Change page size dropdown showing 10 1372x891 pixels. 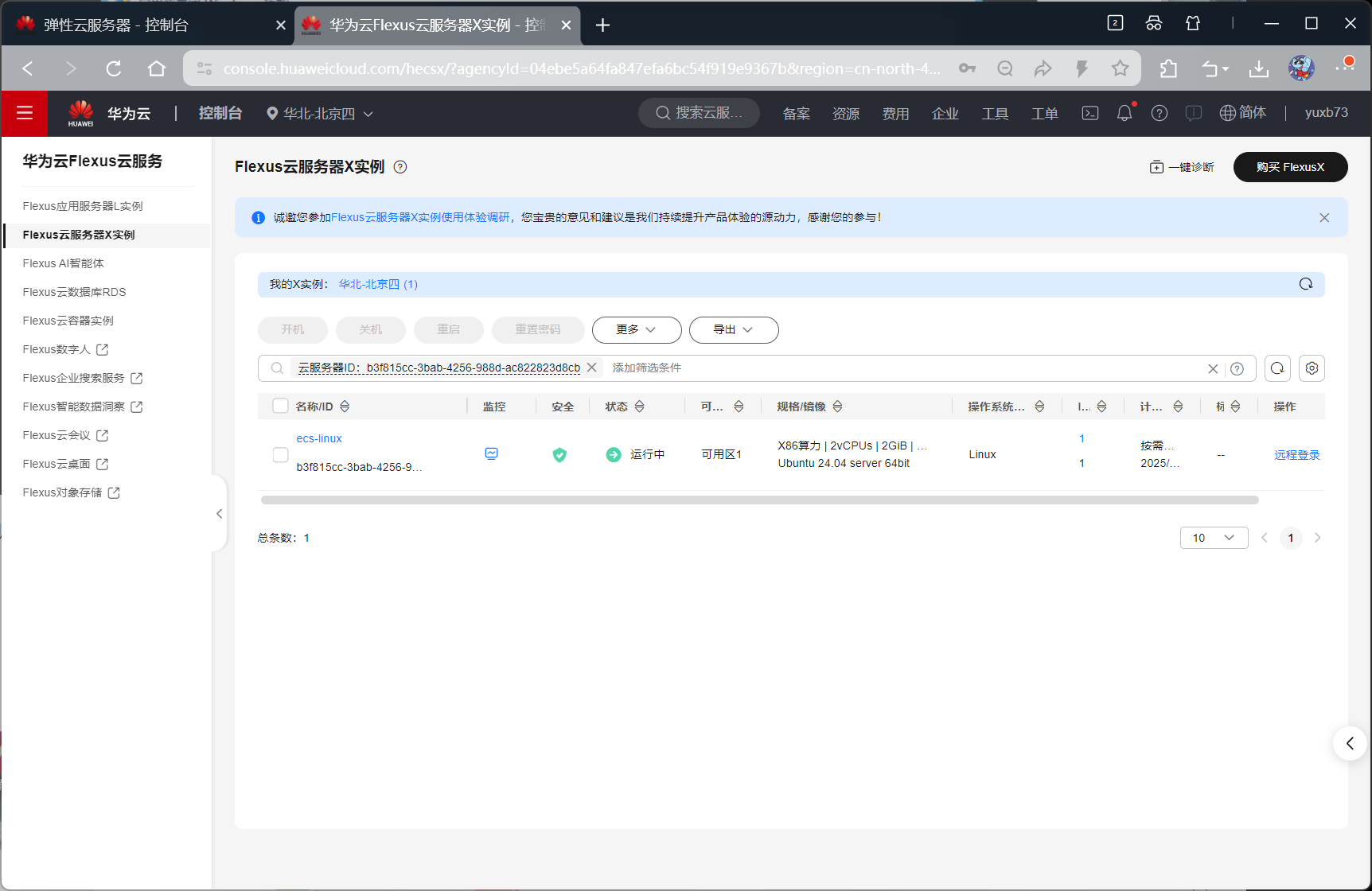tap(1214, 538)
